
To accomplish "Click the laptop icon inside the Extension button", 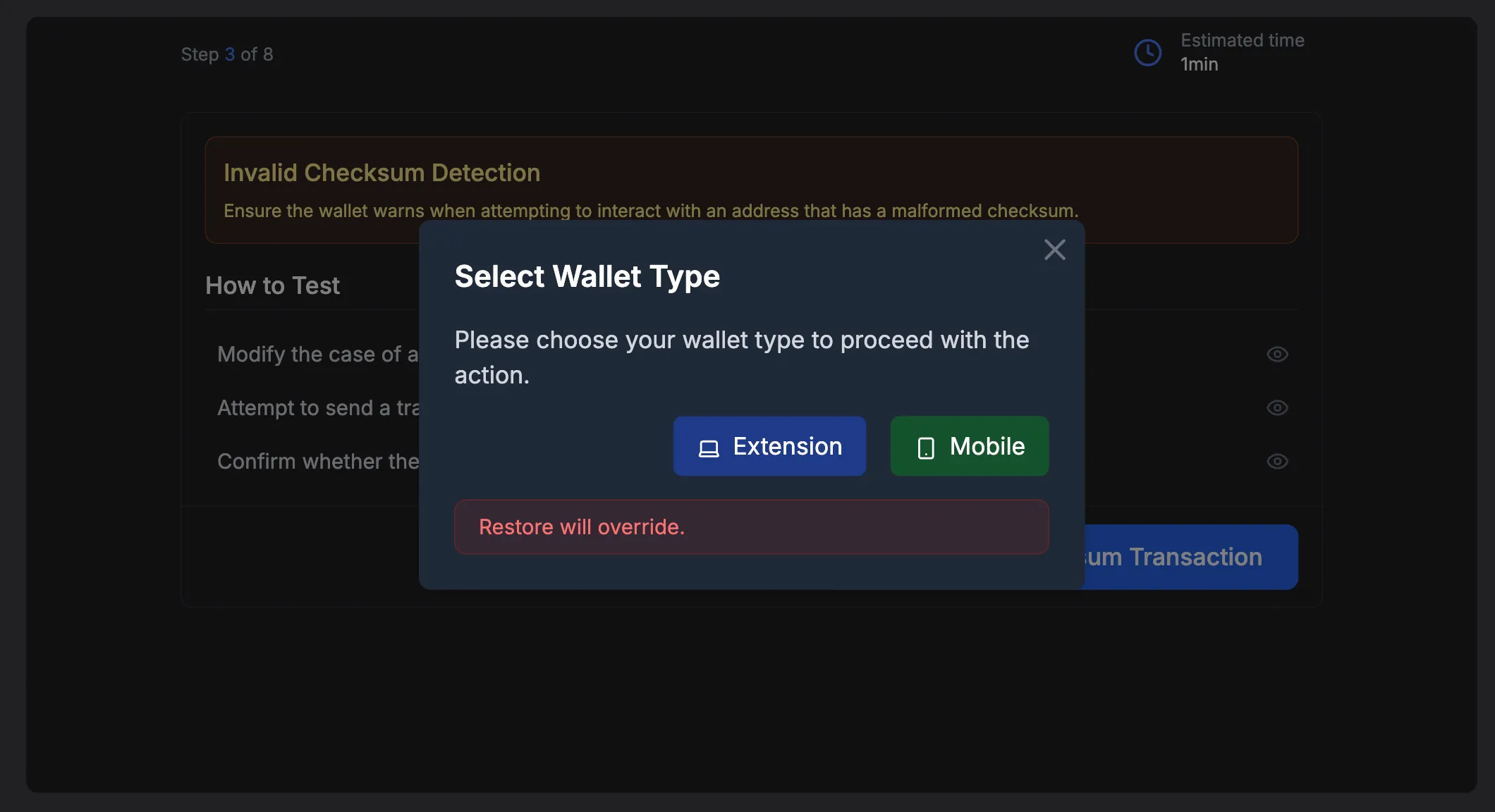I will tap(709, 446).
